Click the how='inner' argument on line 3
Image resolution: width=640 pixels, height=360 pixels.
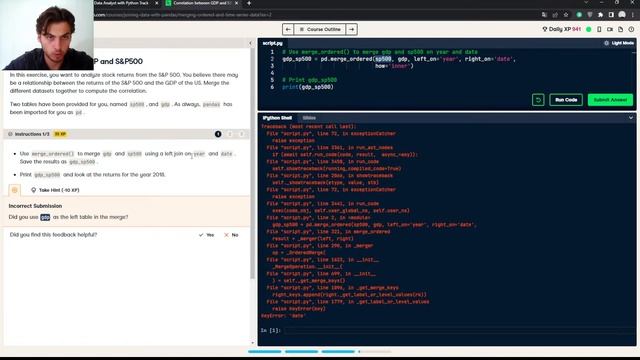click(x=394, y=66)
